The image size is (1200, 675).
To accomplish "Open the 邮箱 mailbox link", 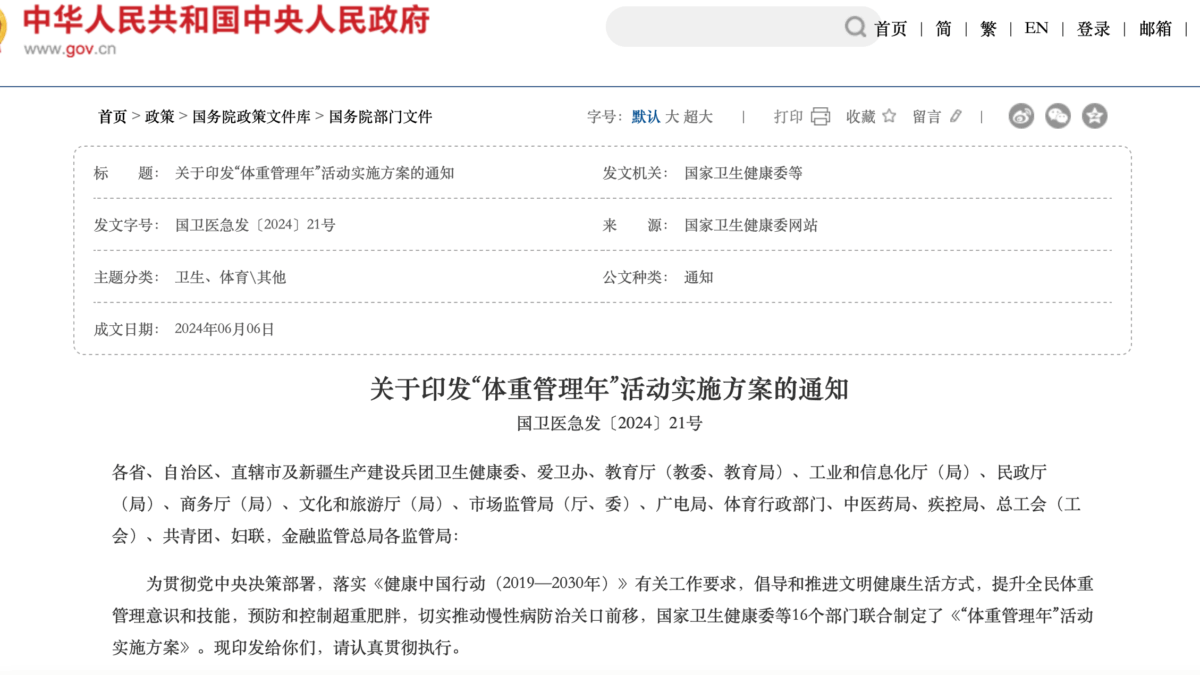I will pyautogui.click(x=1155, y=29).
